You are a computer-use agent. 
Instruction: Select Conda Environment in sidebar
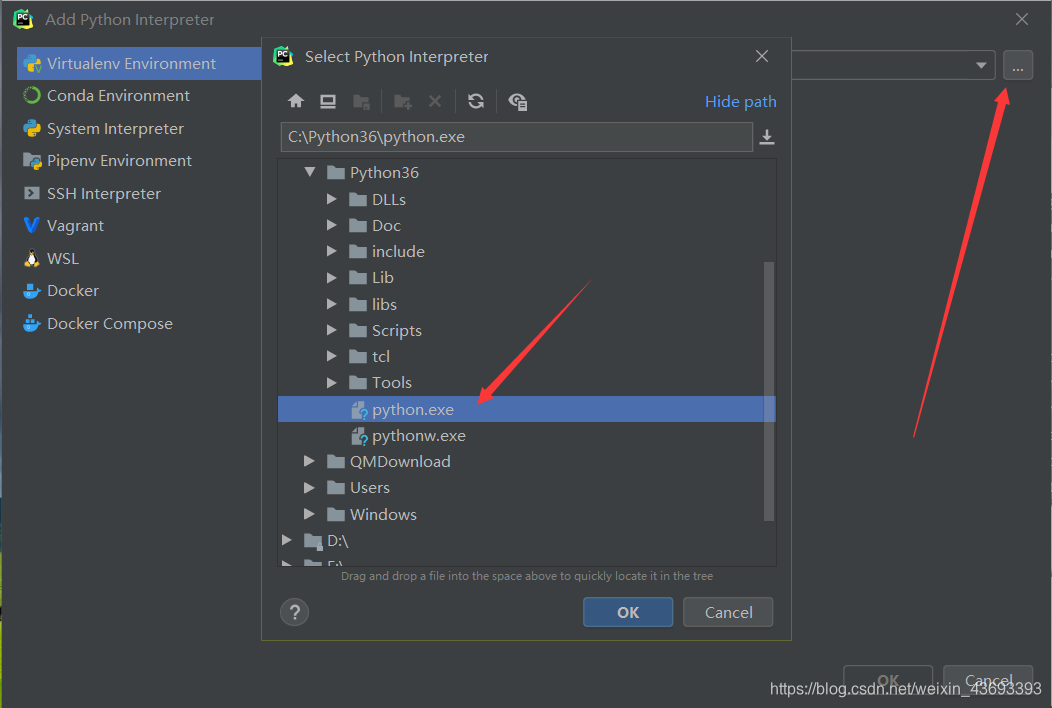pyautogui.click(x=139, y=95)
